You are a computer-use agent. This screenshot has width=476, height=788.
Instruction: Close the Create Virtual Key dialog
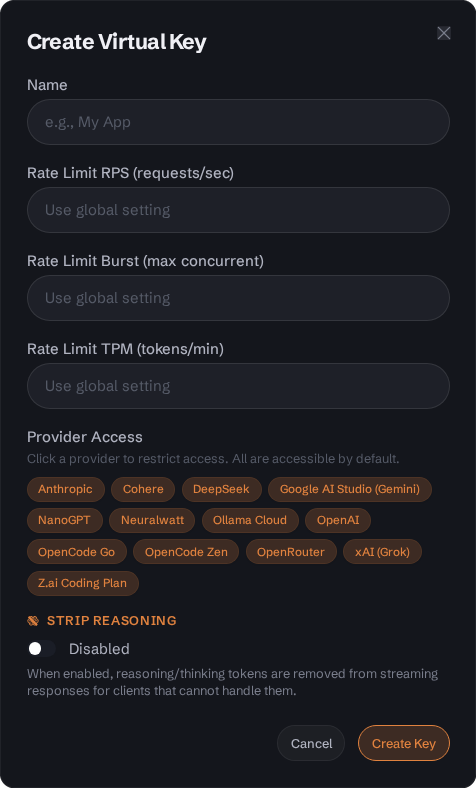(x=443, y=33)
